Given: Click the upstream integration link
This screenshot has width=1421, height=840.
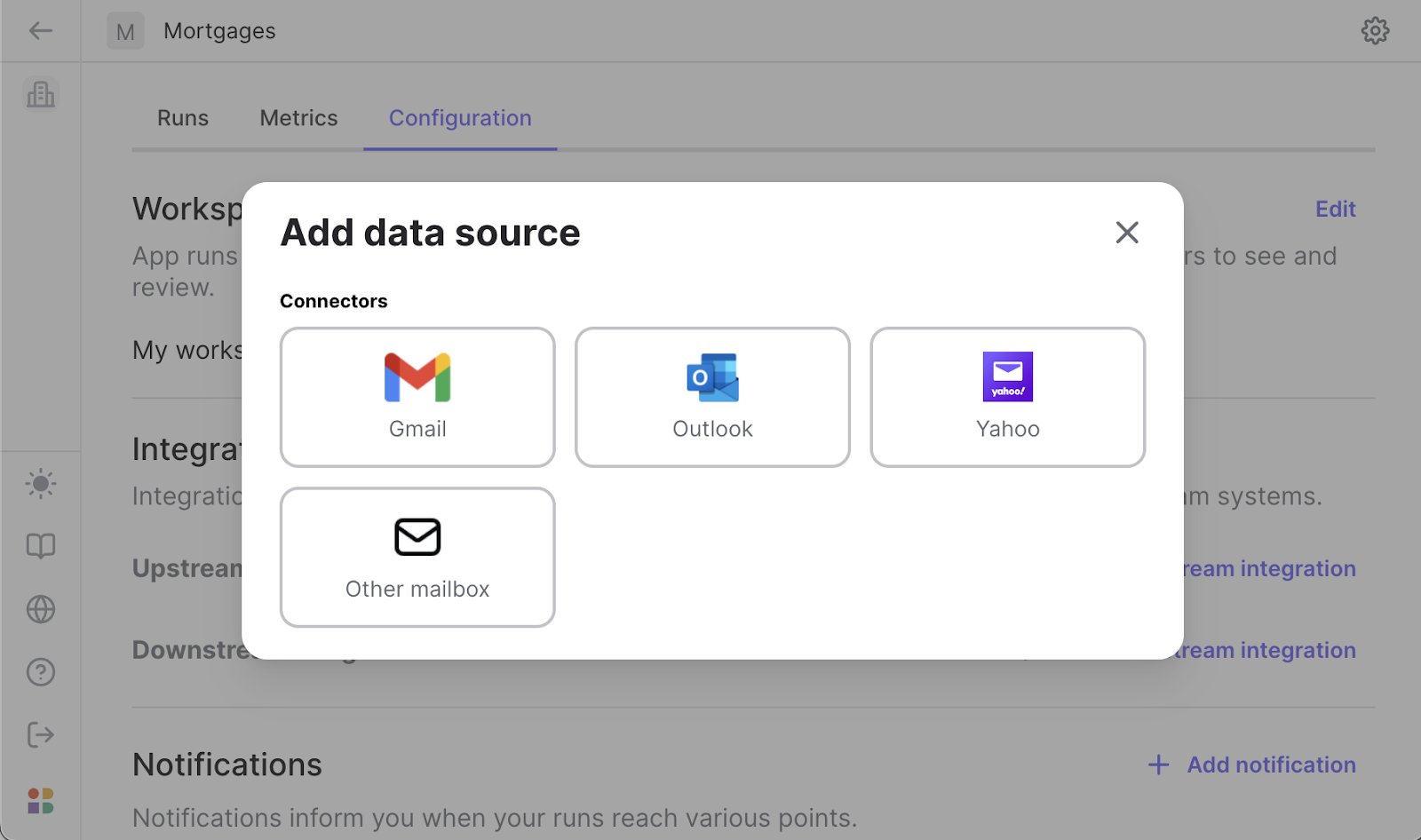Looking at the screenshot, I should (x=1270, y=568).
